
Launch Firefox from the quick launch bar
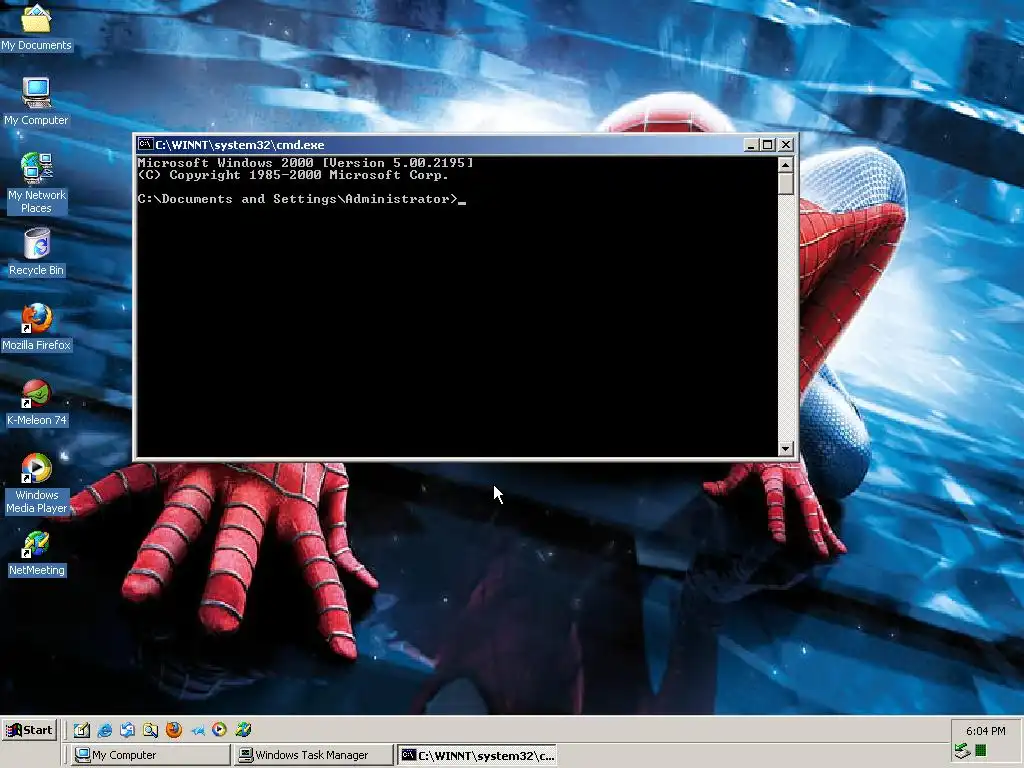coord(174,729)
